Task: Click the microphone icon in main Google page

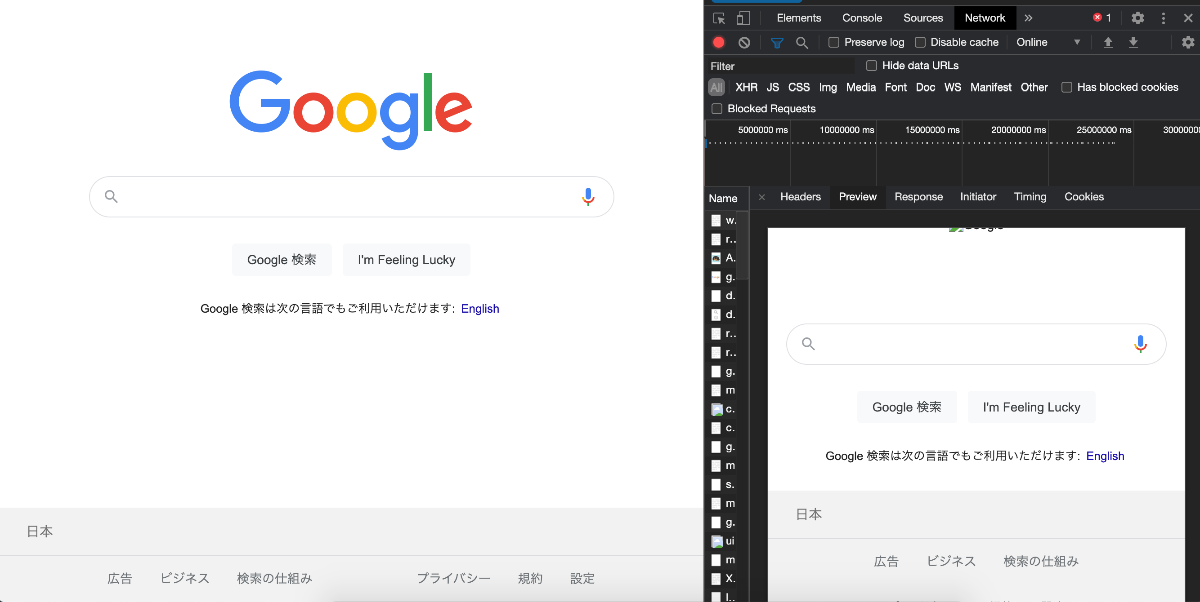Action: [x=588, y=197]
